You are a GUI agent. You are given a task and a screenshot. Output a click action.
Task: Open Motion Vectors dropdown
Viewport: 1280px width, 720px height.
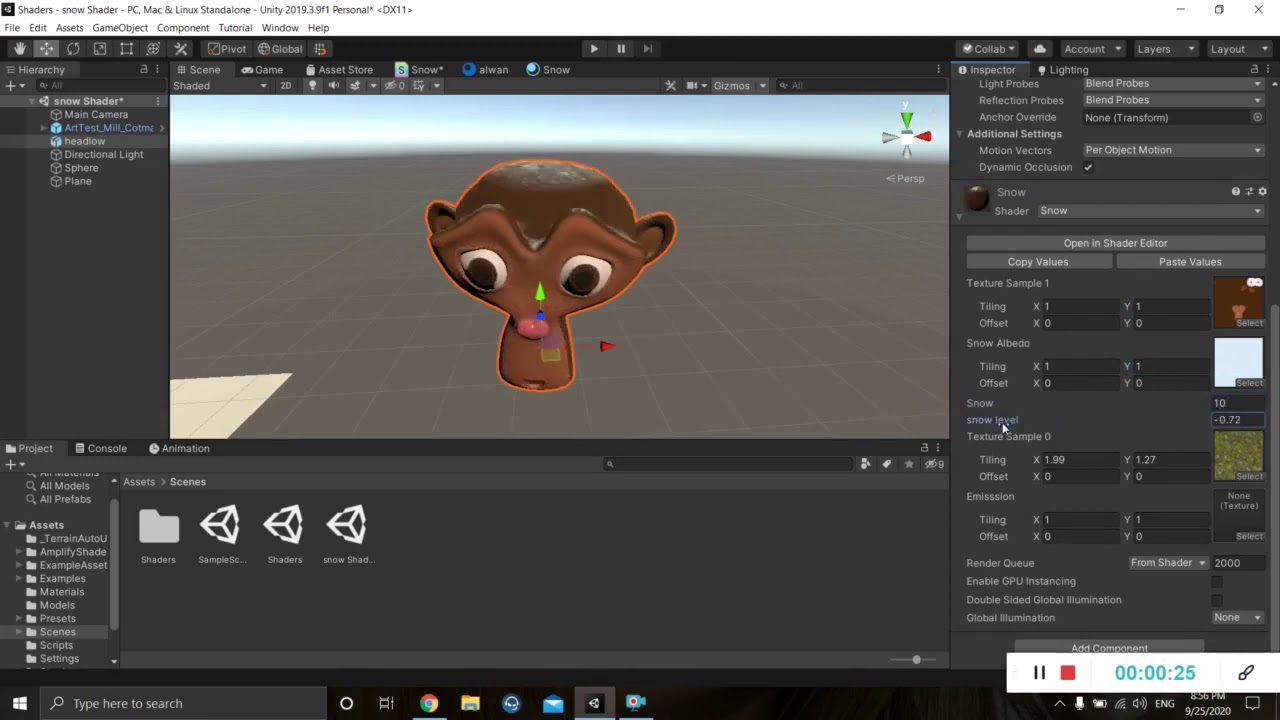[x=1173, y=150]
